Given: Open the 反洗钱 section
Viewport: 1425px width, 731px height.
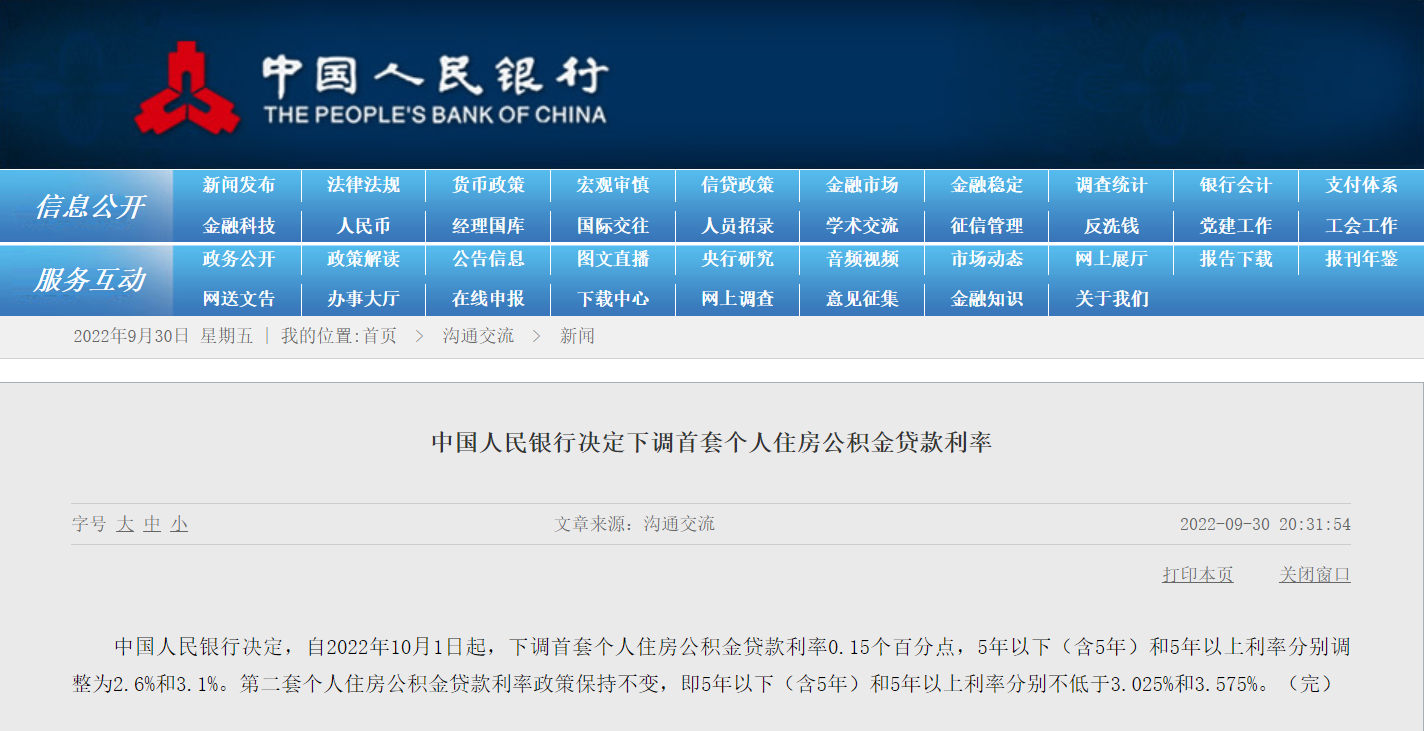Looking at the screenshot, I should [x=1111, y=226].
